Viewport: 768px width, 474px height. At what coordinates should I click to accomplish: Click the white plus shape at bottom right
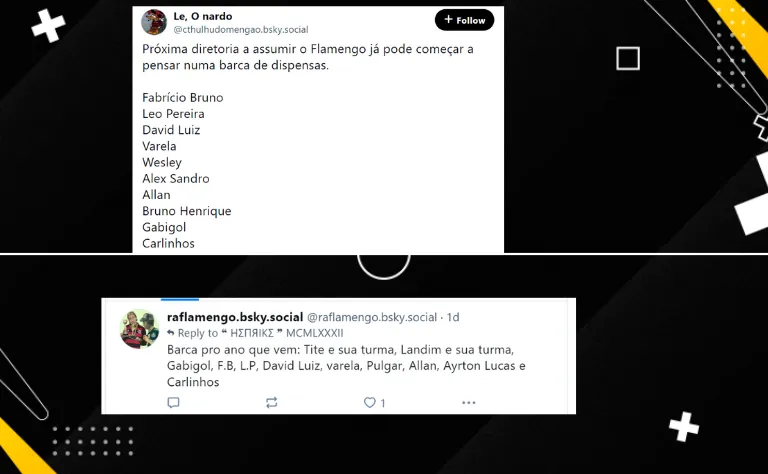tap(684, 427)
